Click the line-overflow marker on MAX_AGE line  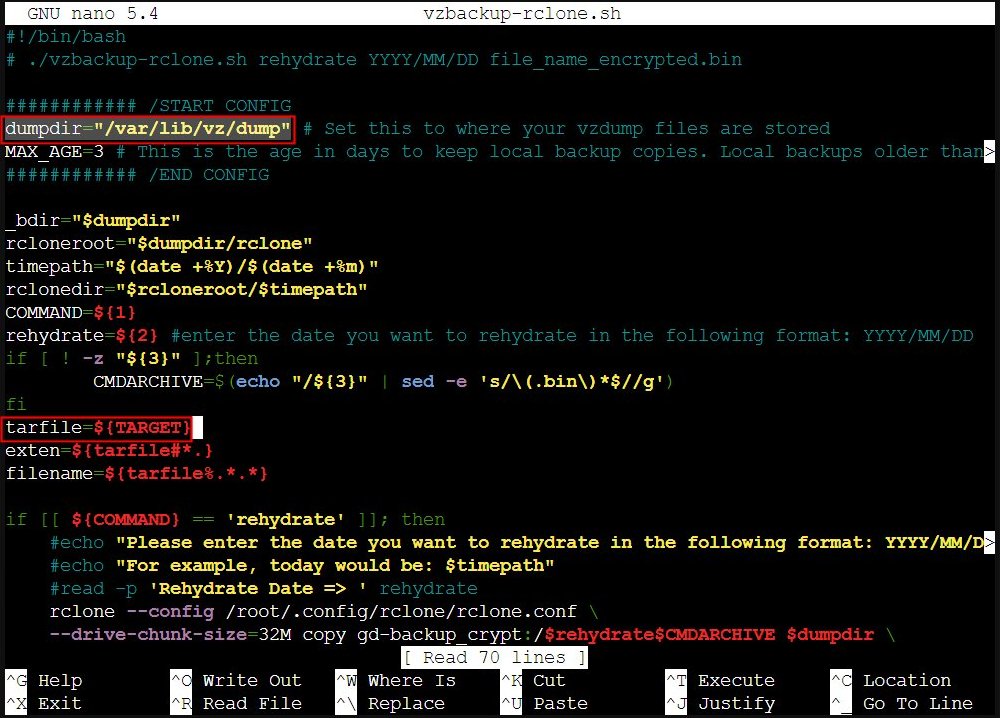tap(990, 152)
